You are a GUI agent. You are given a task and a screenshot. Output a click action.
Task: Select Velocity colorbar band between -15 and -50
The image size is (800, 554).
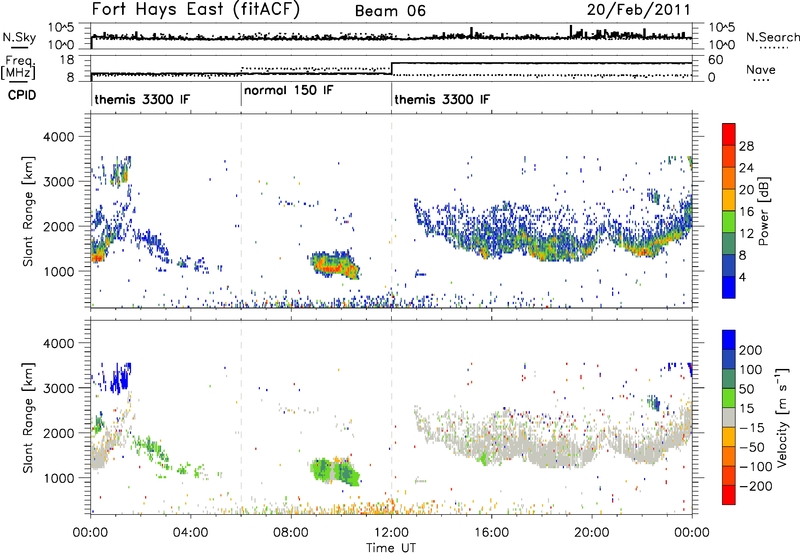coord(729,437)
